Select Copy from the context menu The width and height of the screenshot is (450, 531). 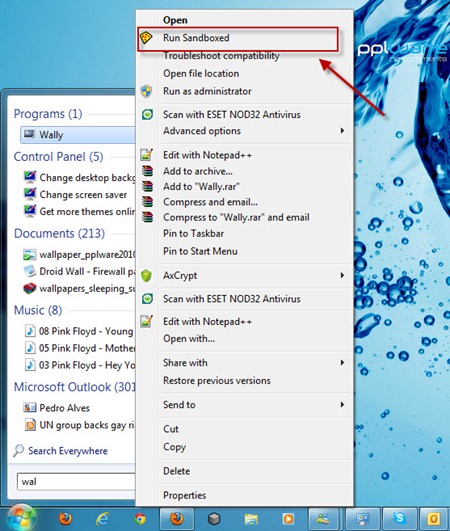tap(174, 447)
